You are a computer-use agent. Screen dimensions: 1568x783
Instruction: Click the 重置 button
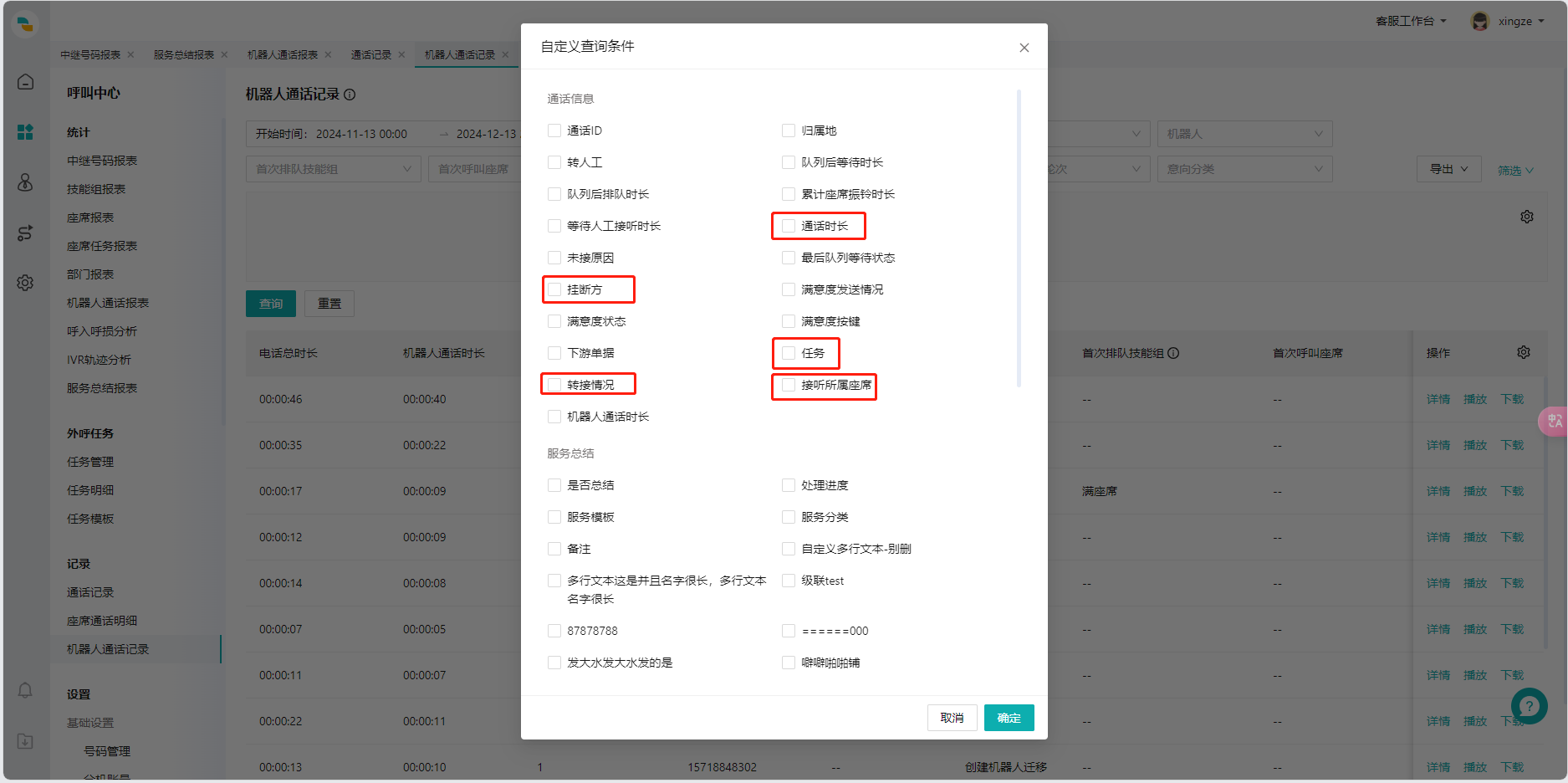click(329, 304)
